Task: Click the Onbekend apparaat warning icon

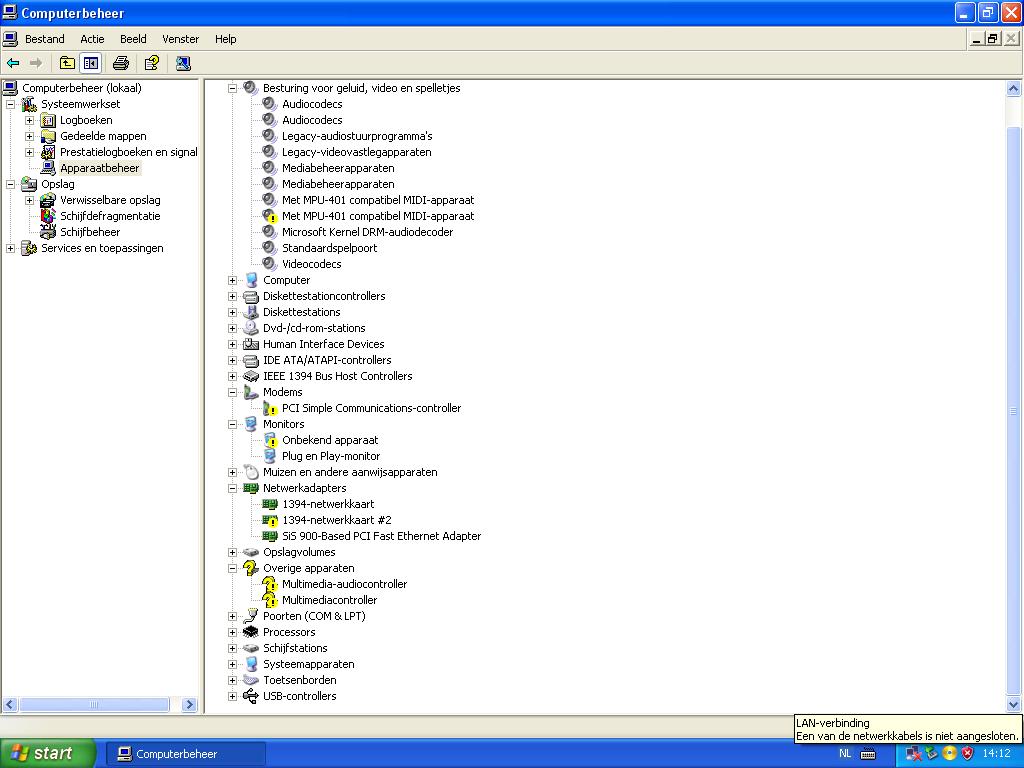Action: [270, 440]
